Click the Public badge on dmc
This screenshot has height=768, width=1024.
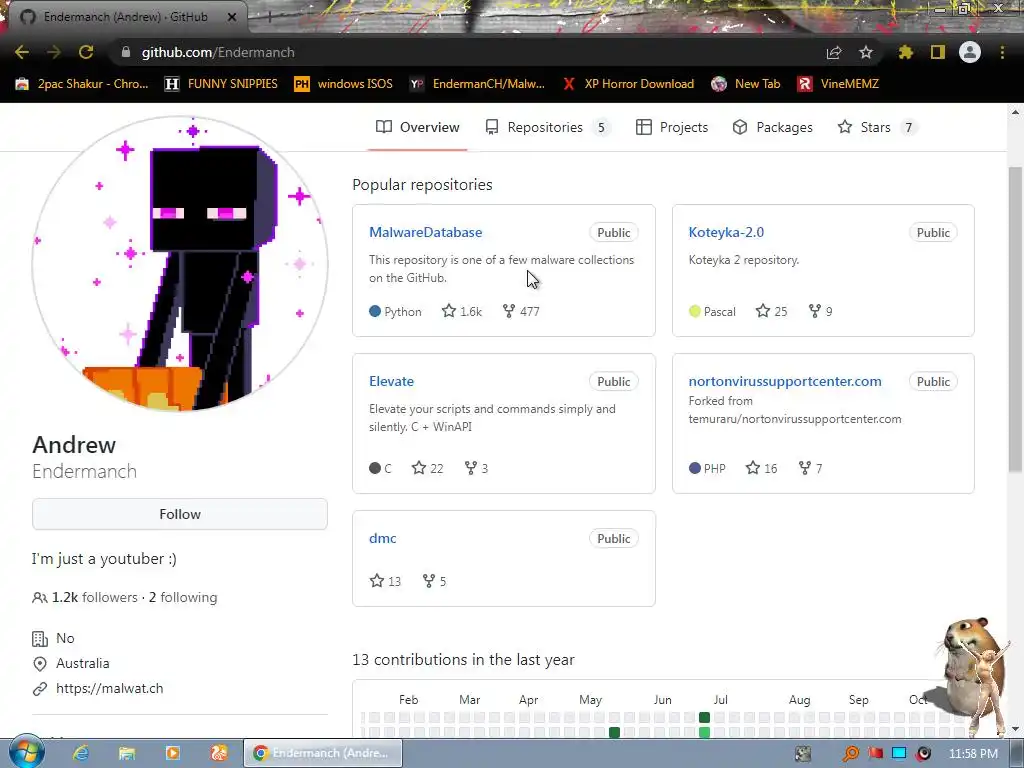tap(613, 539)
